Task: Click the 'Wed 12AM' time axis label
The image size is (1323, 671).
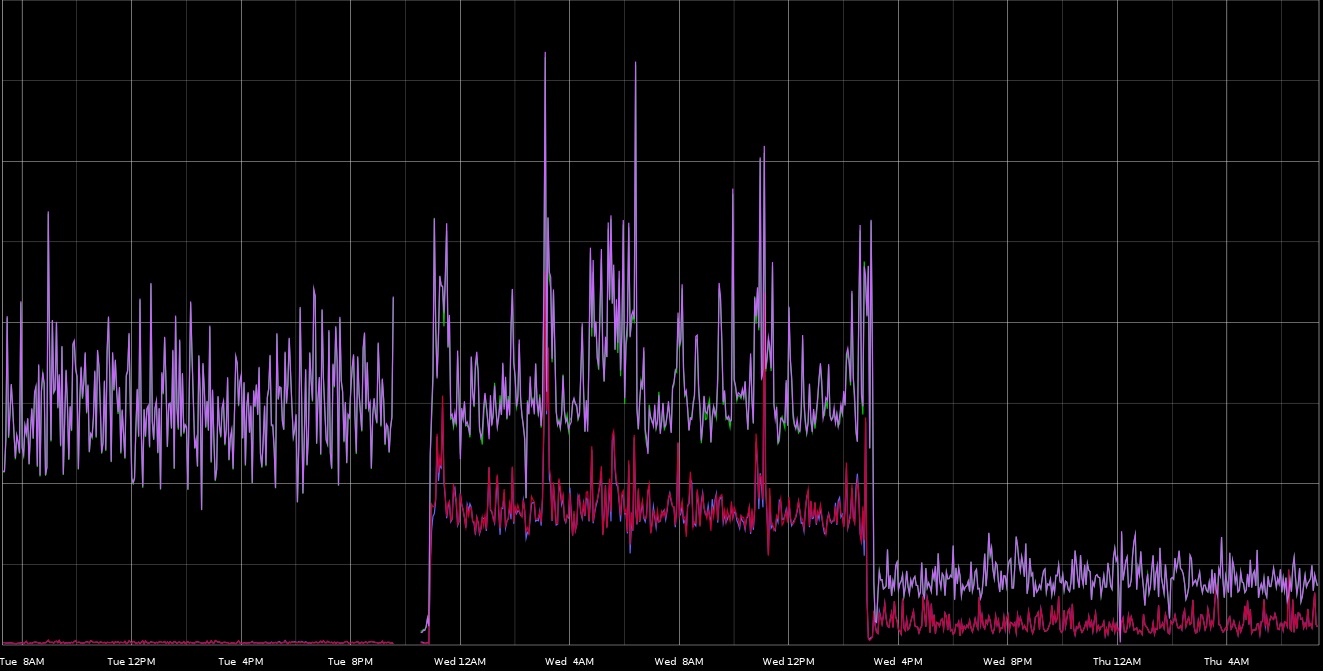Action: point(460,662)
